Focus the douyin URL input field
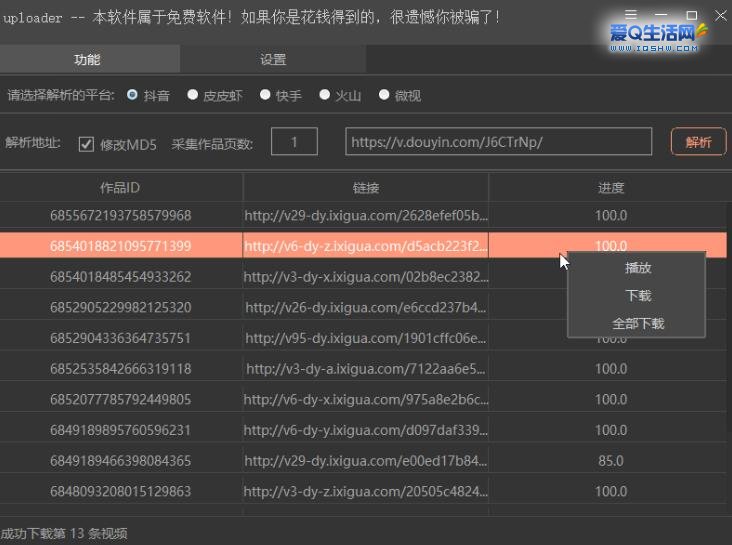This screenshot has height=545, width=732. (499, 142)
